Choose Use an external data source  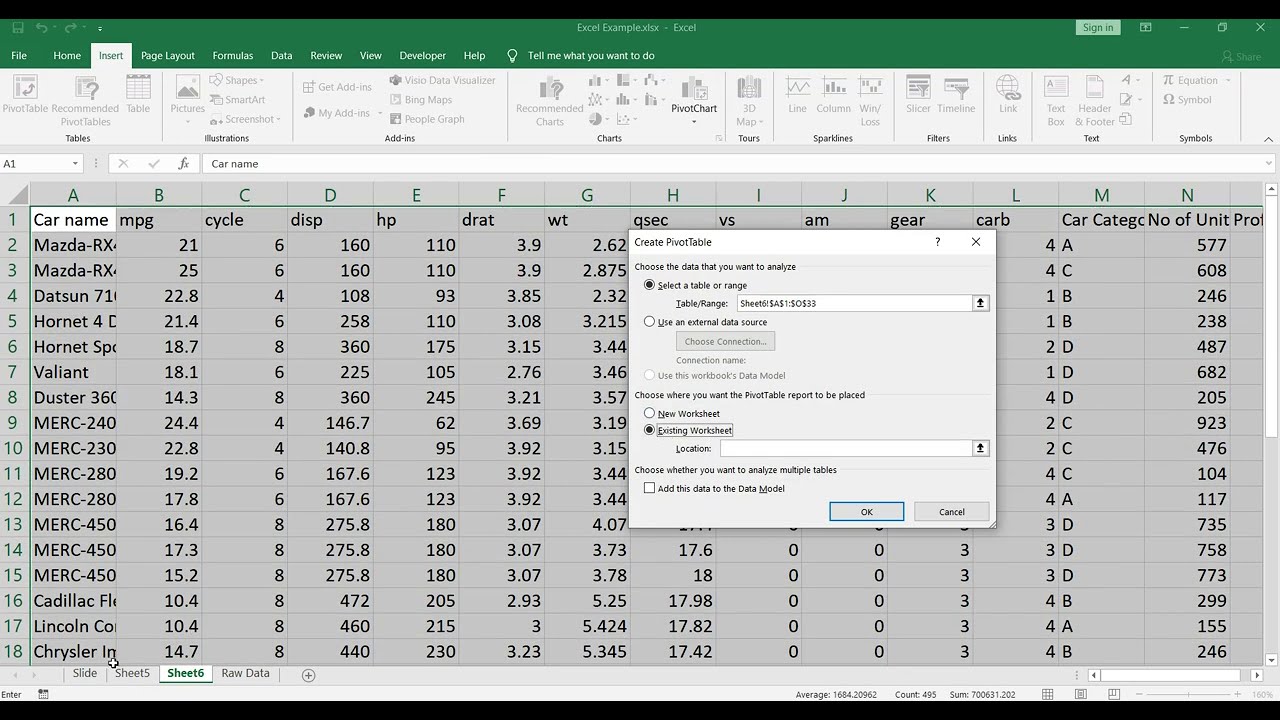pyautogui.click(x=649, y=322)
